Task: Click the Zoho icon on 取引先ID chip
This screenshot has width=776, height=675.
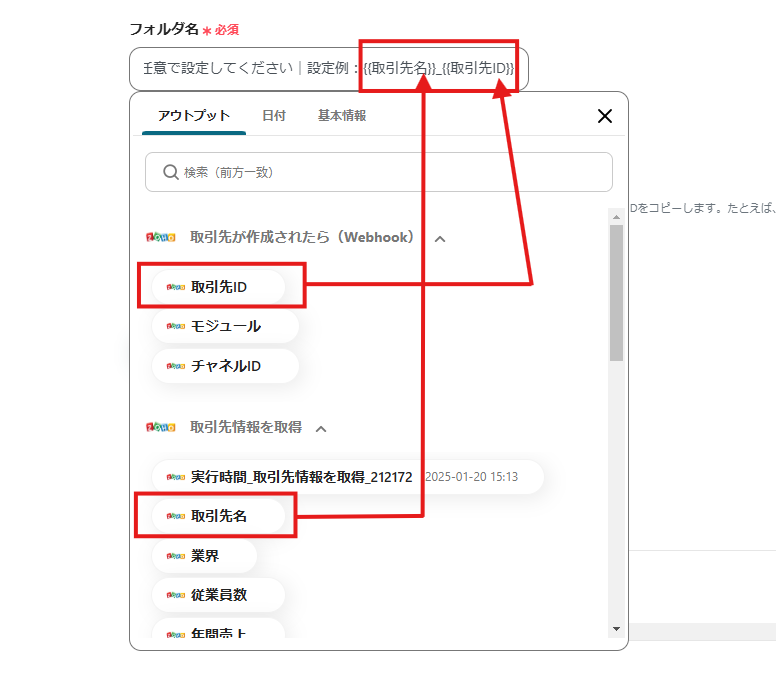Action: 176,287
